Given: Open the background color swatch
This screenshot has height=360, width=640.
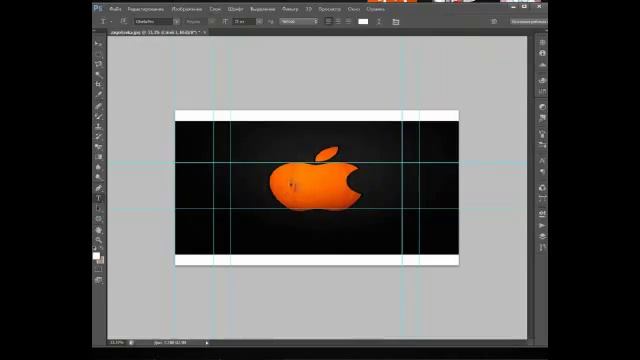Looking at the screenshot, I should [x=101, y=260].
